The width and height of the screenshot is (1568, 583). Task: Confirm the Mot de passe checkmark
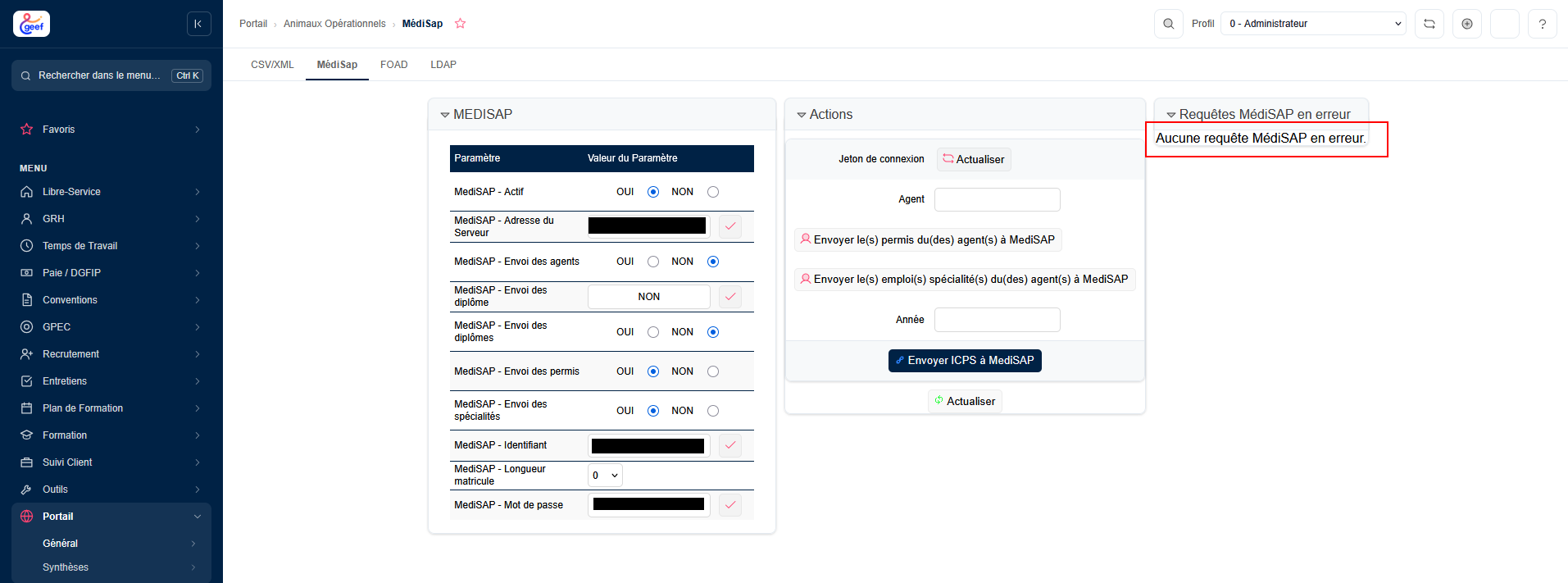click(730, 505)
